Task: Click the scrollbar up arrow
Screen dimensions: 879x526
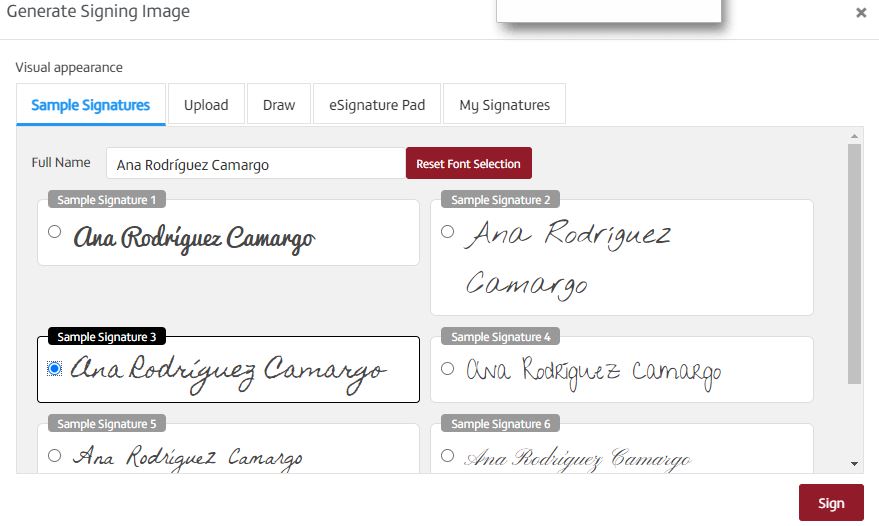Action: click(854, 136)
